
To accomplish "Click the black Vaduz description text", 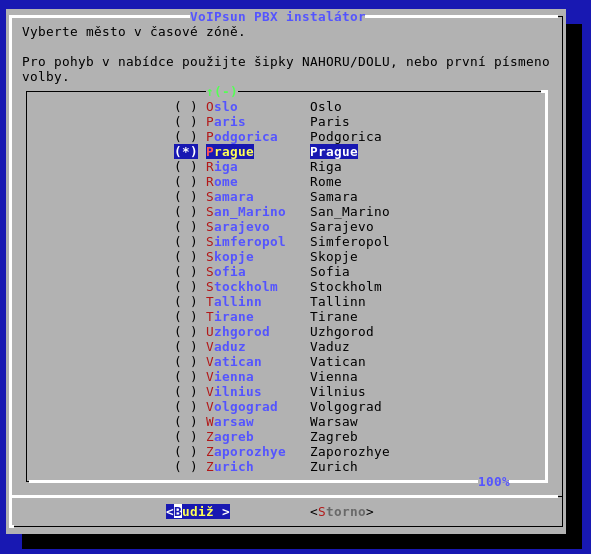I will 330,347.
